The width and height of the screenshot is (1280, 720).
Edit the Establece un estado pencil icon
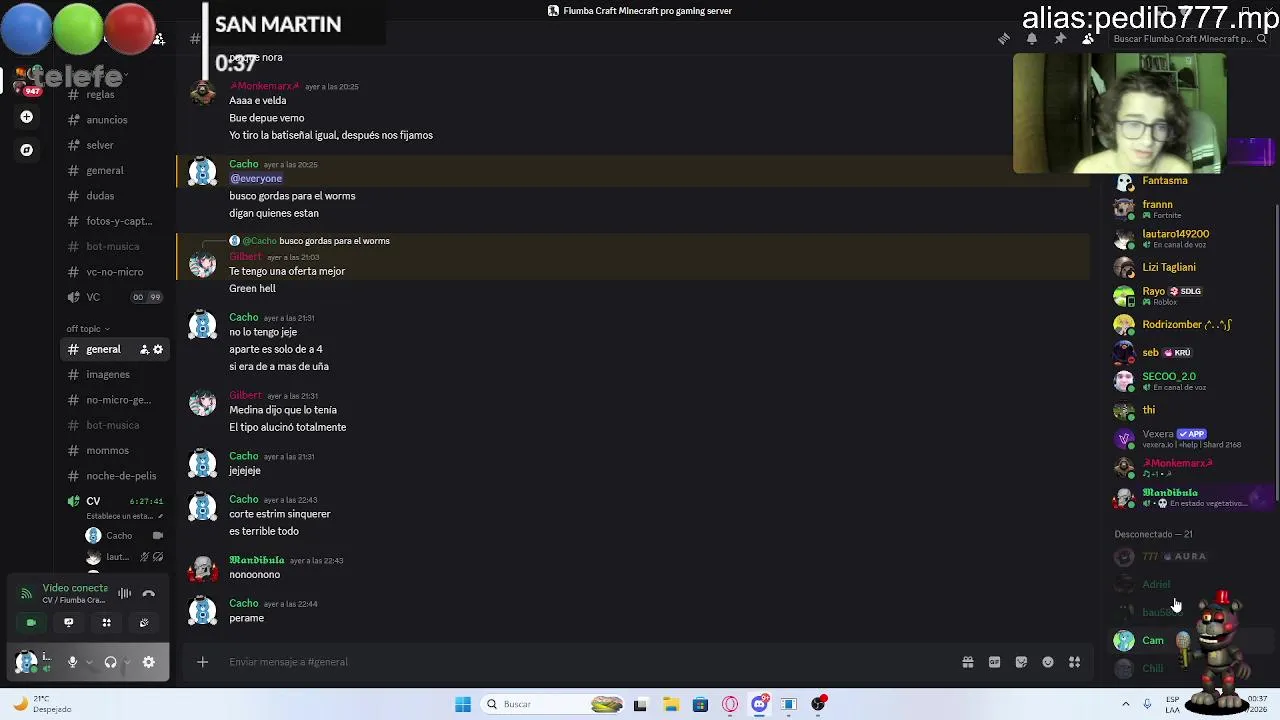pos(159,516)
